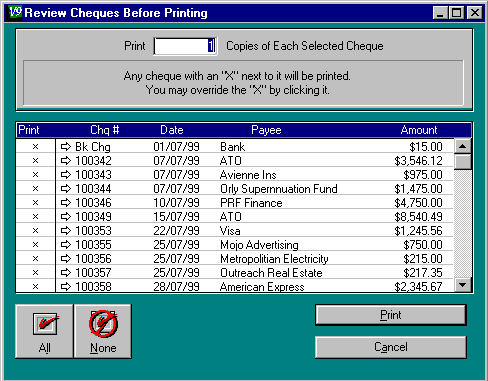Click the Print column header
The width and height of the screenshot is (488, 381).
tap(29, 130)
